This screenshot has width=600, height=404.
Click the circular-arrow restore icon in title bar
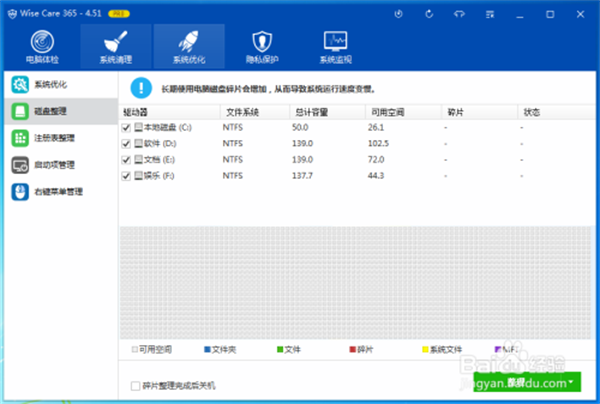[x=398, y=14]
